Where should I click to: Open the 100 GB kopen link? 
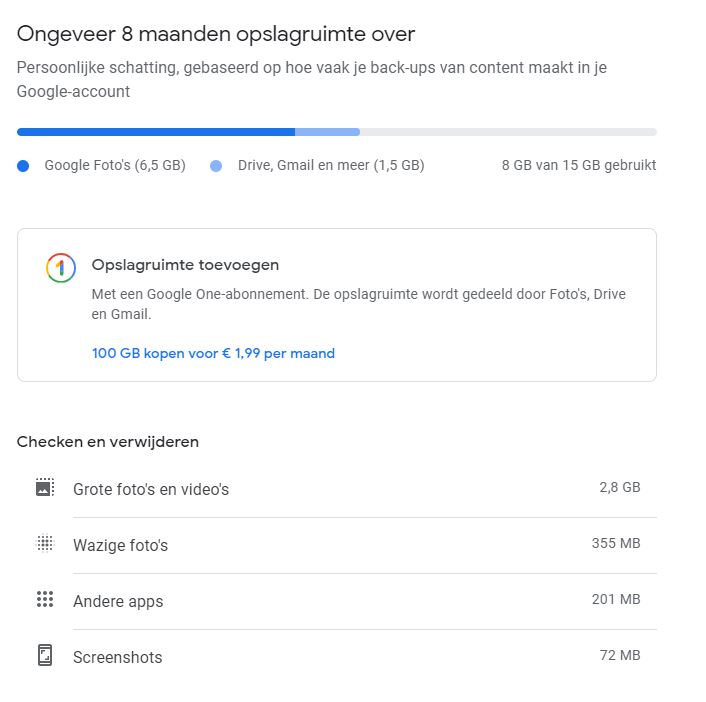pos(213,353)
